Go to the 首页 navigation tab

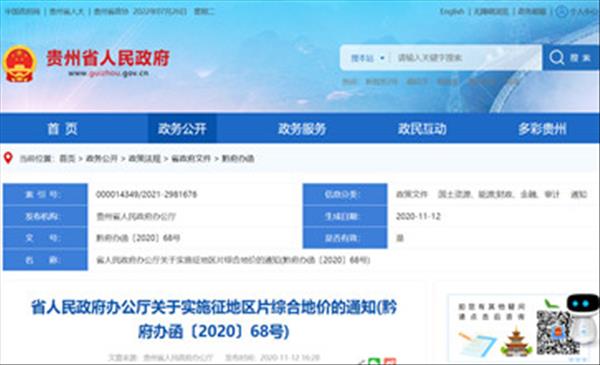pos(62,129)
